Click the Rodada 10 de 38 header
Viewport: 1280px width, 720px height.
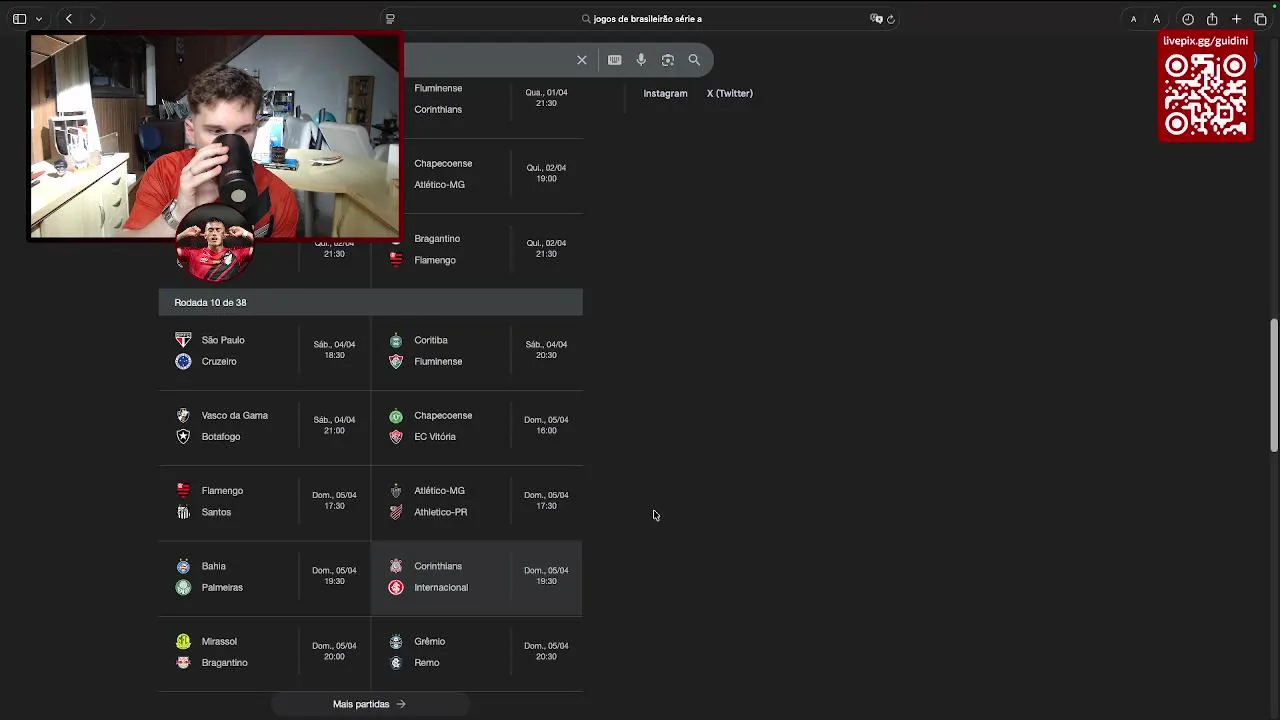click(x=370, y=302)
